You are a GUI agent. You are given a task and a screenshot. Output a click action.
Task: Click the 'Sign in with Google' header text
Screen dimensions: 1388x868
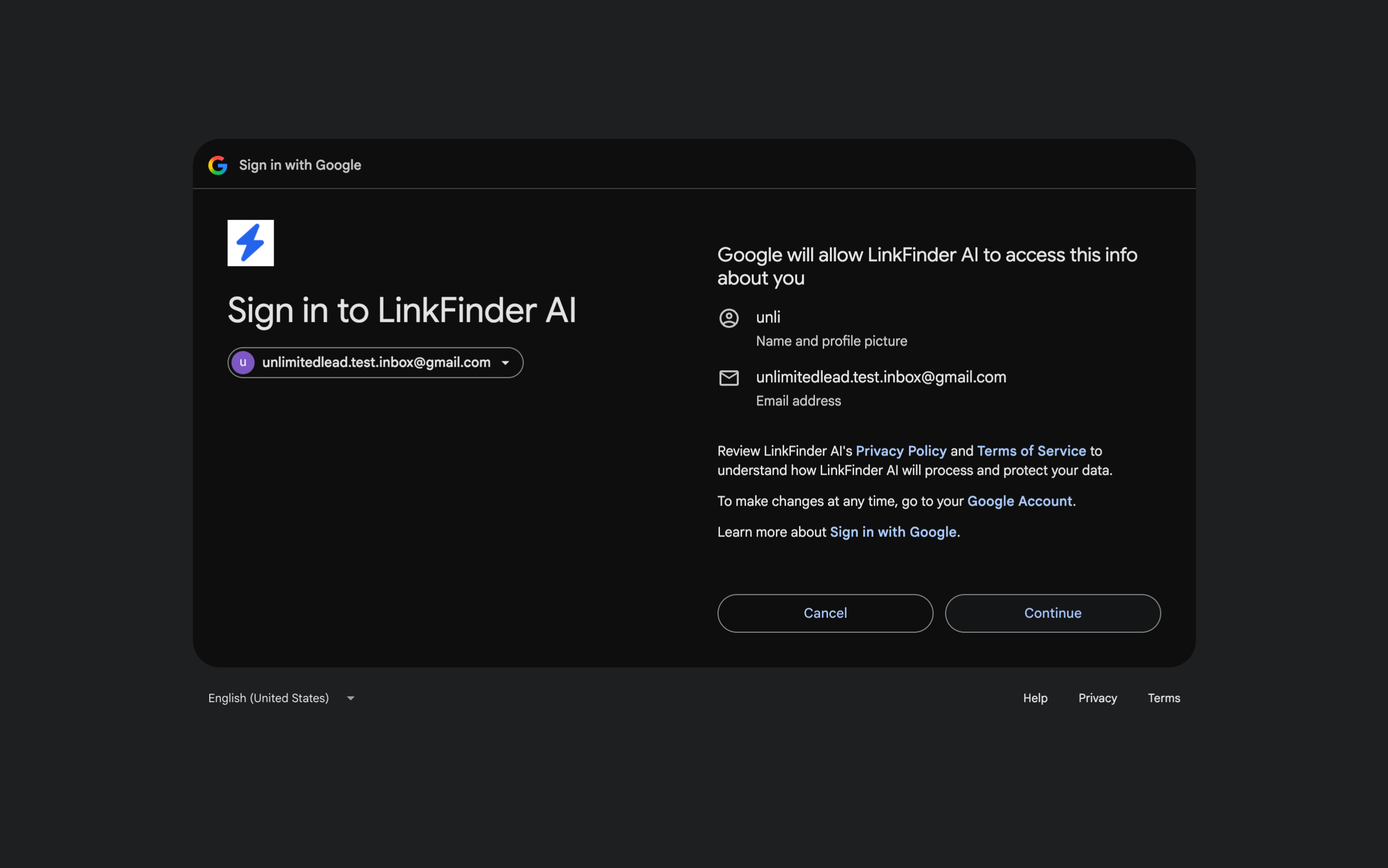[x=300, y=165]
